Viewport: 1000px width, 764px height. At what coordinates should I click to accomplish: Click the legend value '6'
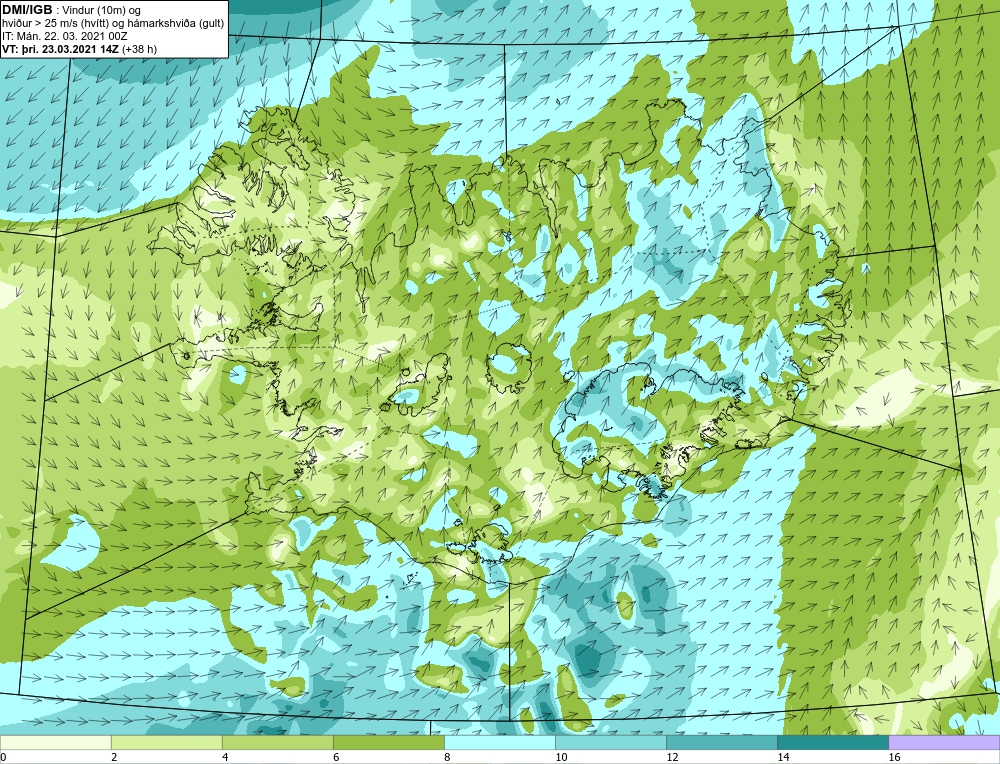(x=336, y=757)
